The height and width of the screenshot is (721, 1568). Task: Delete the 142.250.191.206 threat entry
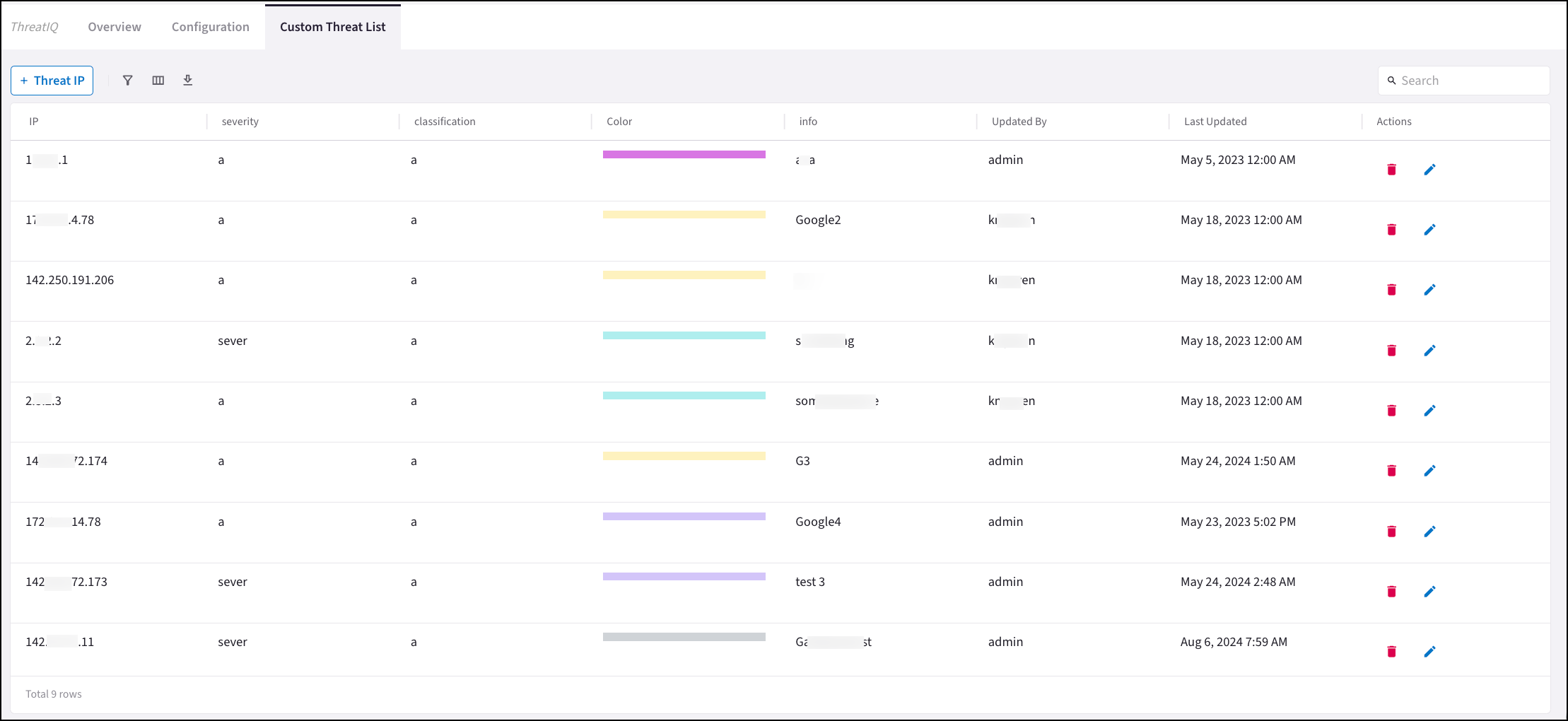(1391, 290)
